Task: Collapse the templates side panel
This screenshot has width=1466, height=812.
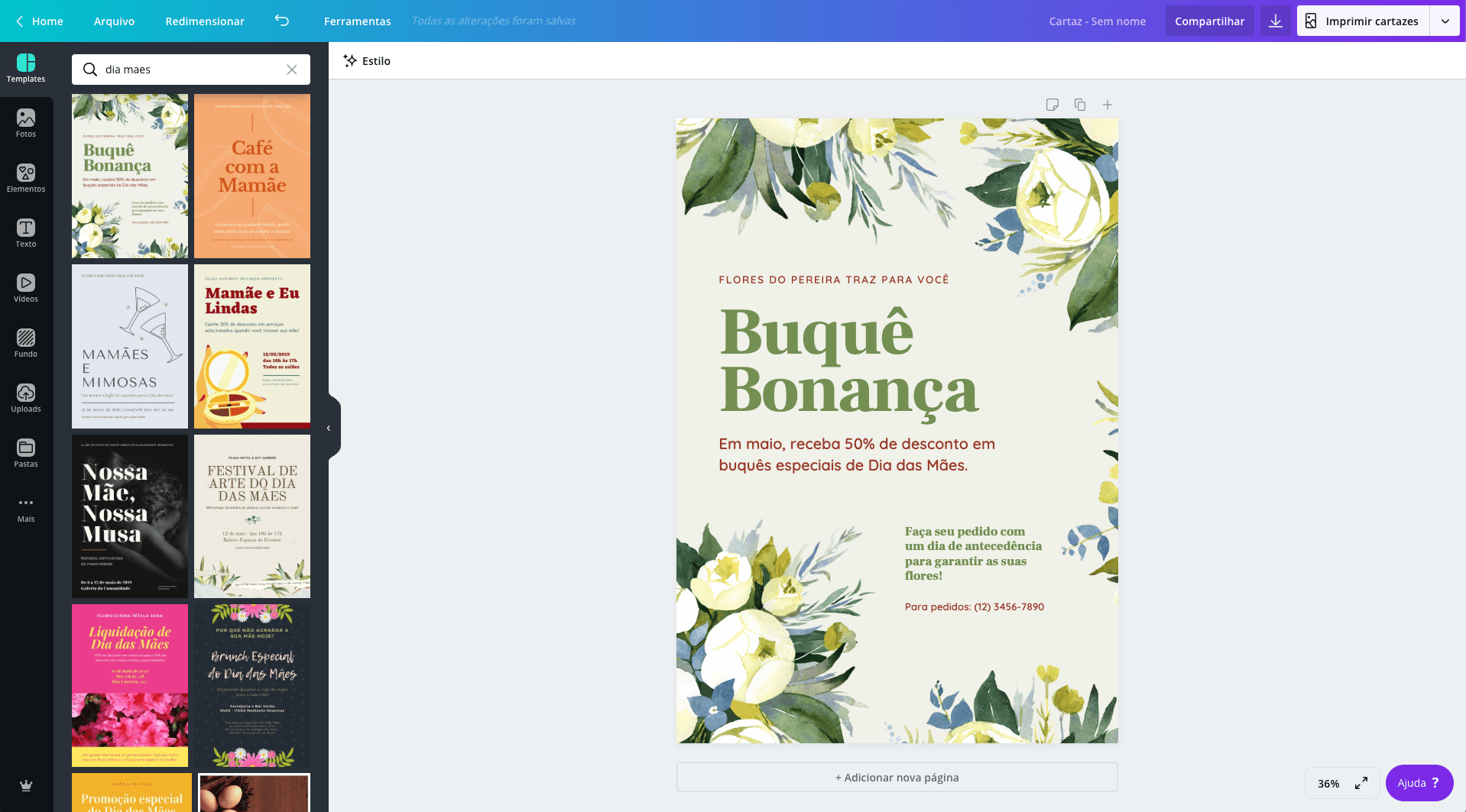Action: click(329, 428)
